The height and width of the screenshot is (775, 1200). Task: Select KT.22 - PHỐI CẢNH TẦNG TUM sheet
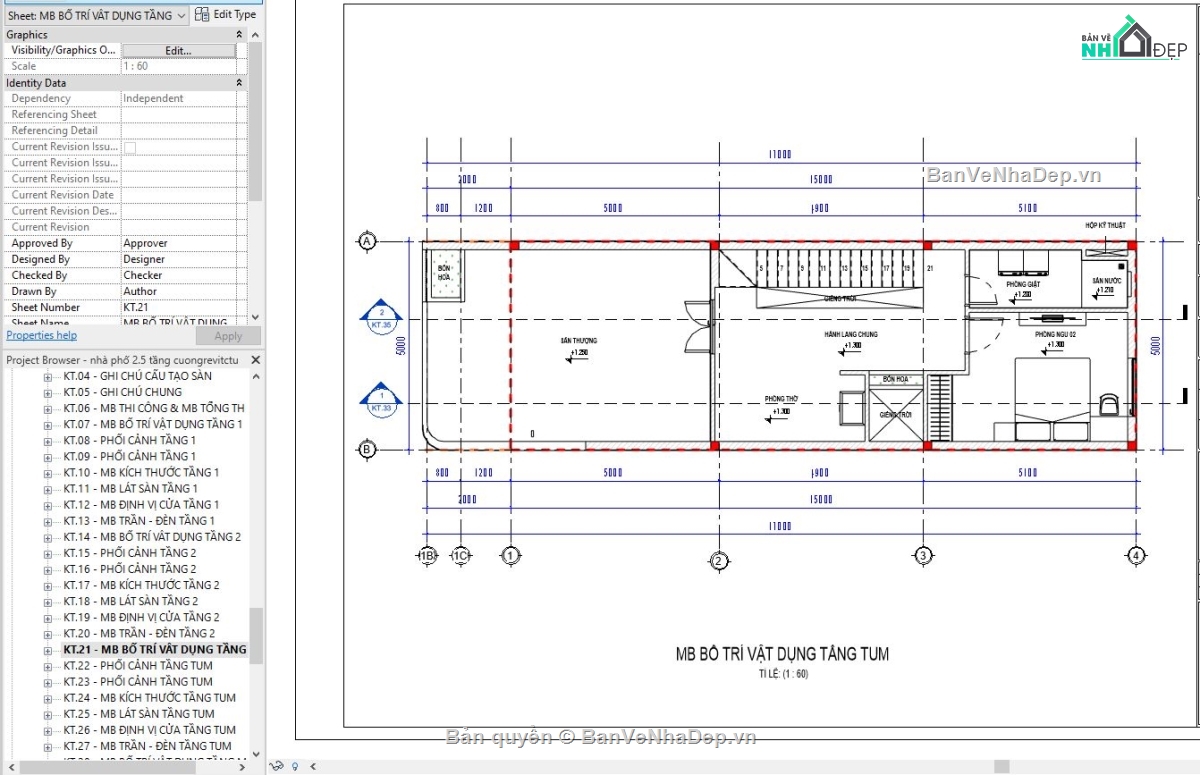click(137, 665)
